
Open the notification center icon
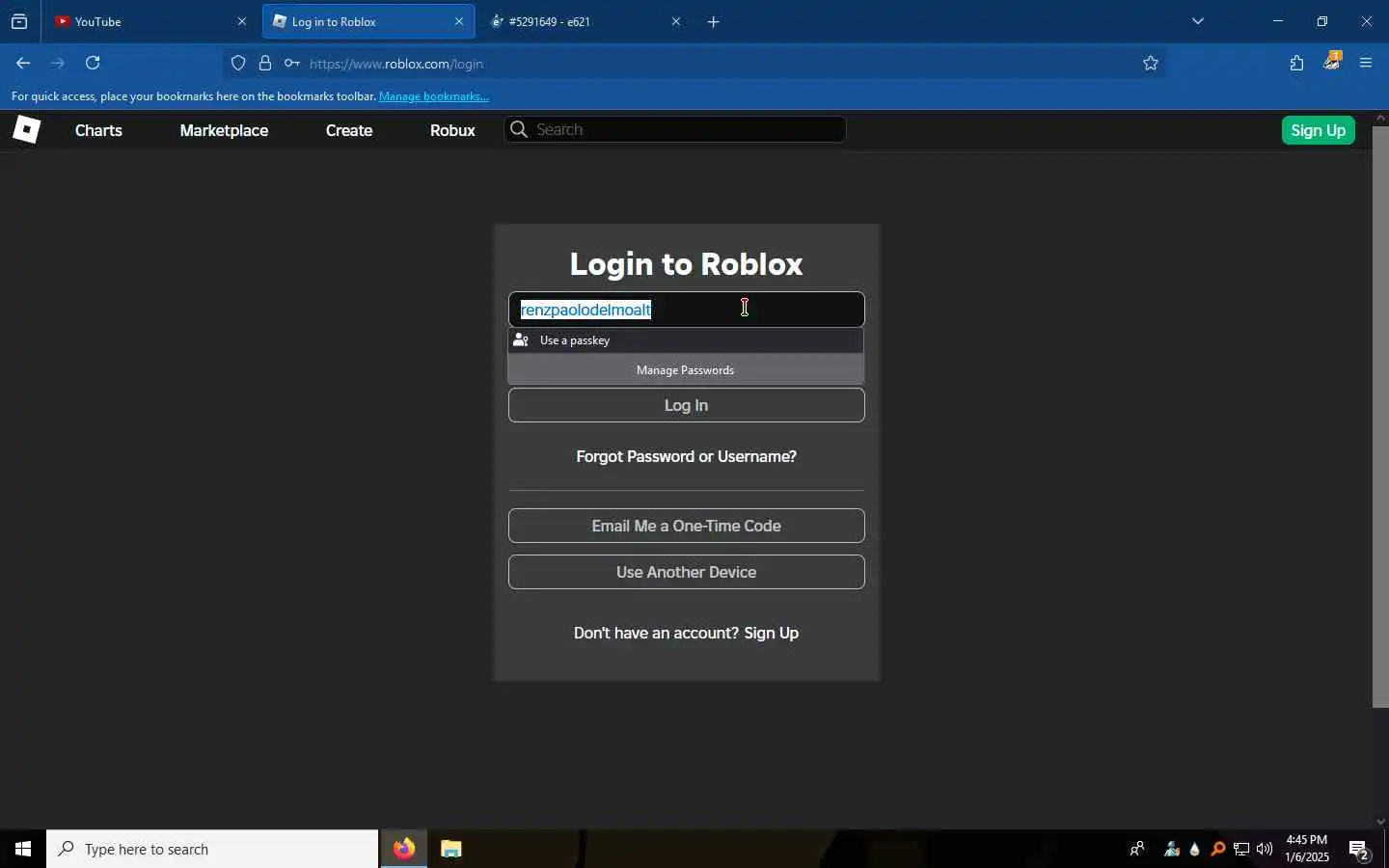1359,850
